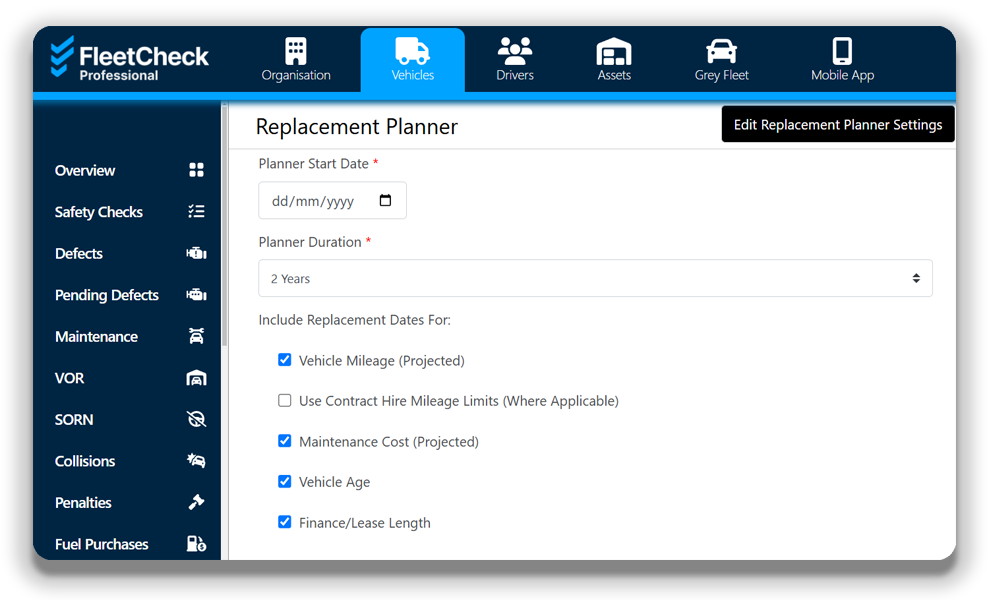The image size is (1000, 600).
Task: Go to Pending Defects sidebar link
Action: 107,295
